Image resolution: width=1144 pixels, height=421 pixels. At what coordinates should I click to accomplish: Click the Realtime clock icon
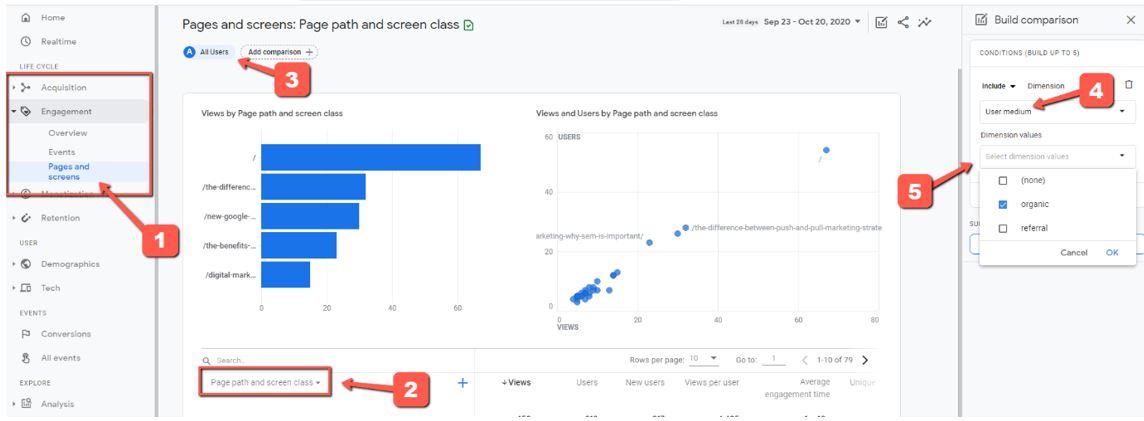(x=26, y=42)
